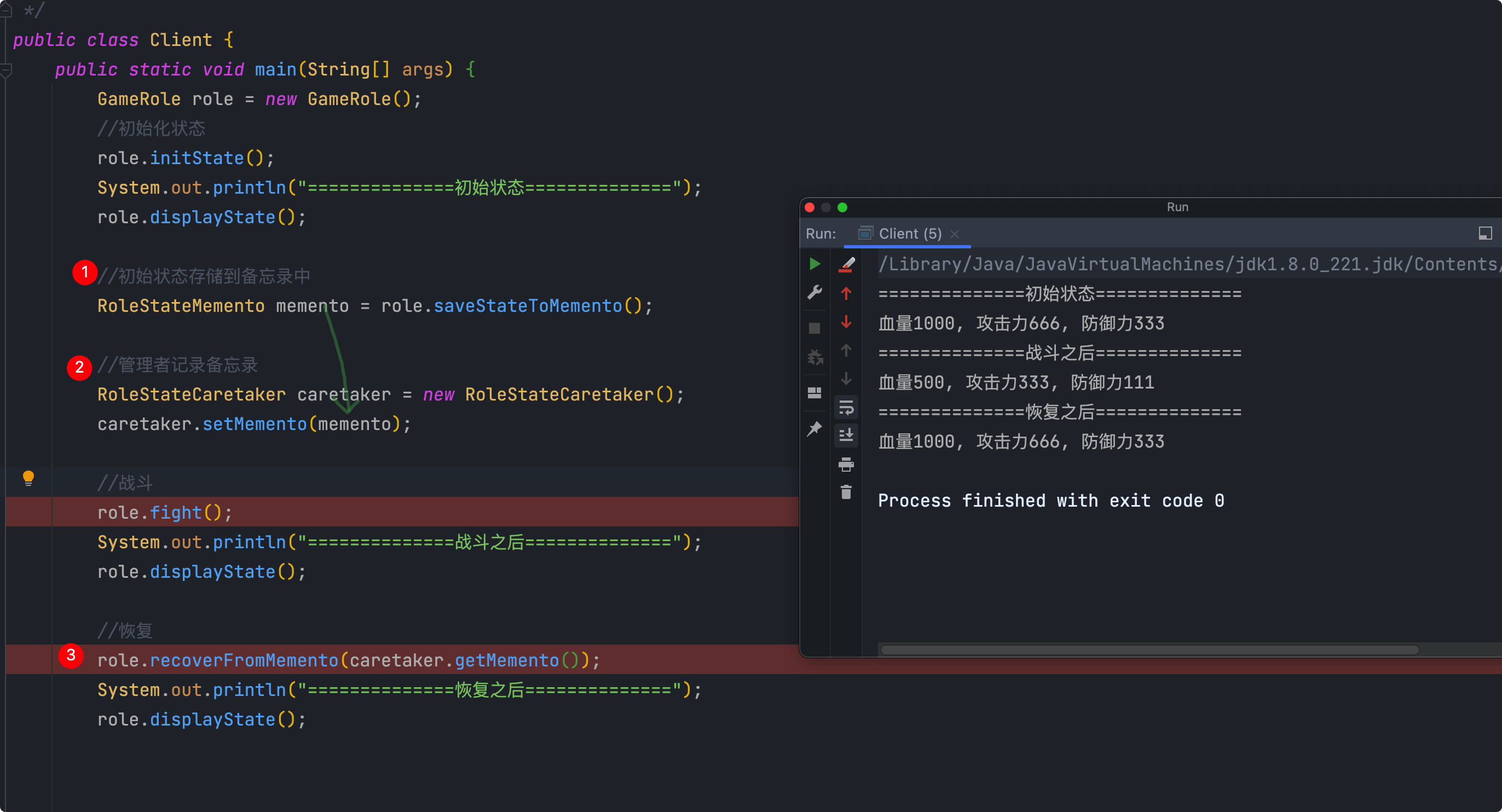Close the Client (5) tab

pyautogui.click(x=955, y=234)
